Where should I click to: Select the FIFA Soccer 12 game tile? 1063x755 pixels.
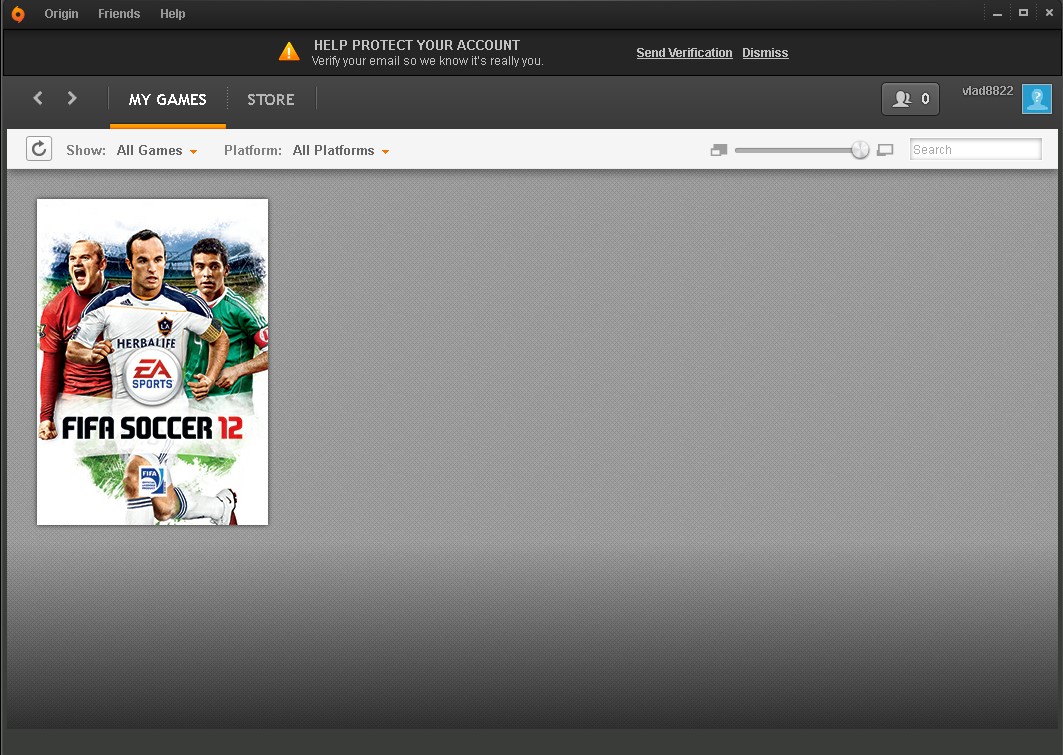(153, 362)
